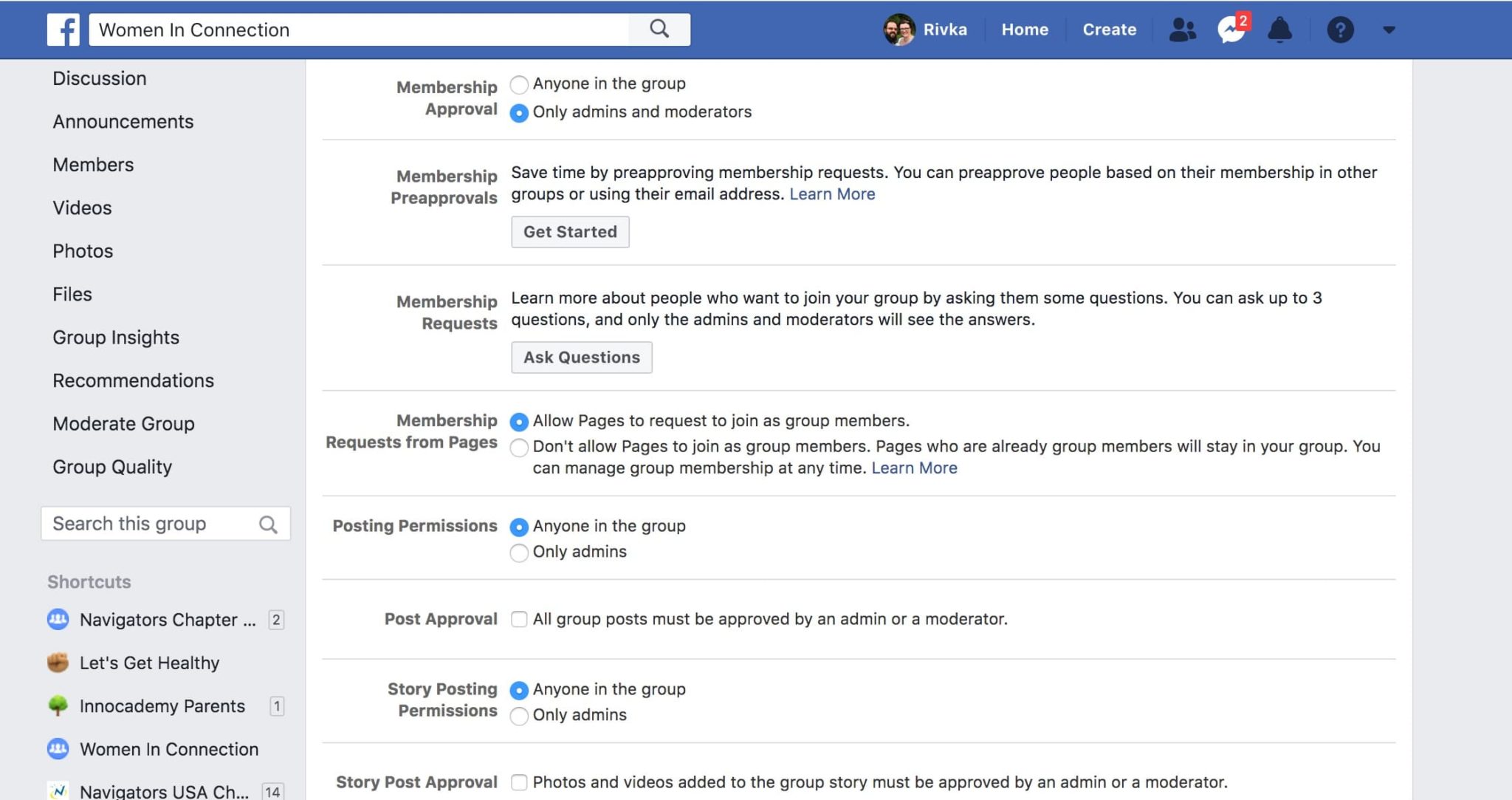Open the Photos section
This screenshot has width=1512, height=800.
pyautogui.click(x=83, y=251)
